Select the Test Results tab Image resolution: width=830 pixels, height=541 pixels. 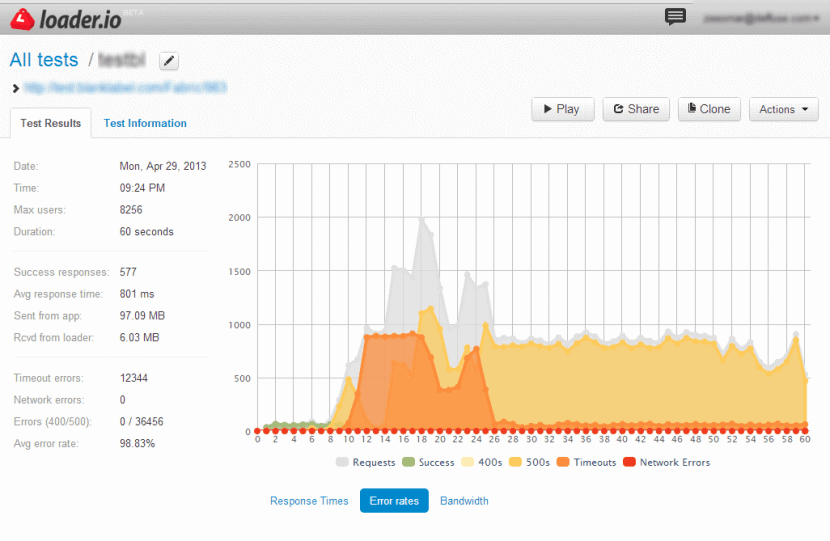[x=50, y=123]
